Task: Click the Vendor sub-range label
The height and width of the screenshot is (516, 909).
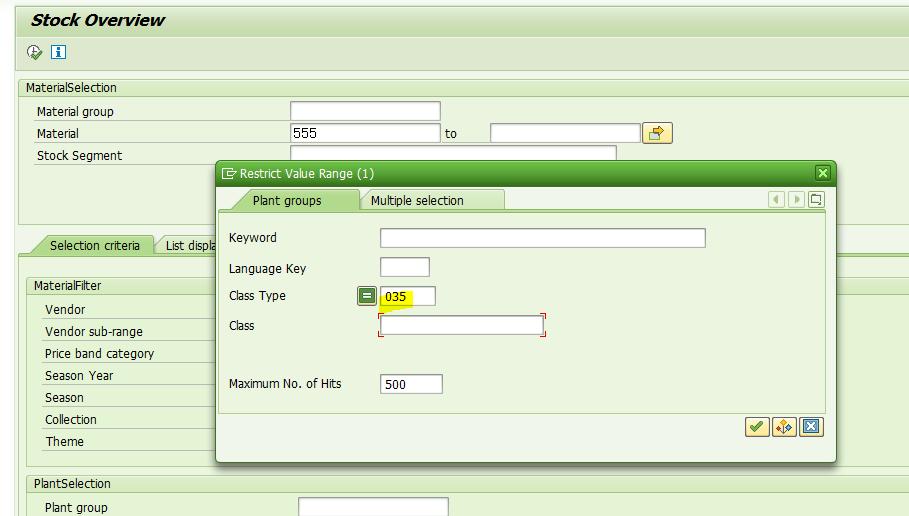Action: coord(94,332)
